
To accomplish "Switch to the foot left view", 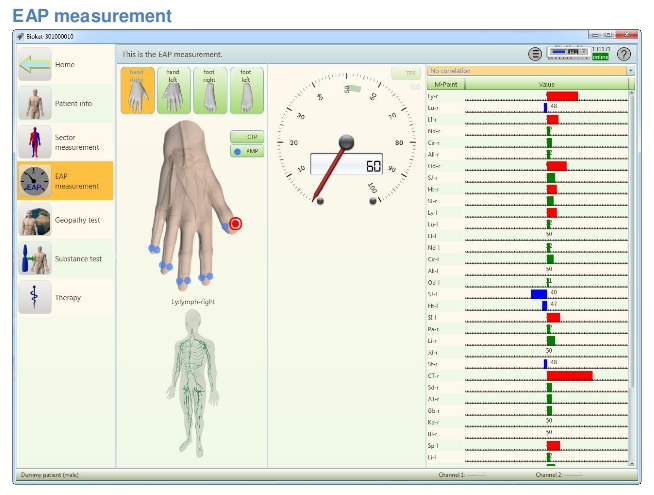I will pos(246,90).
